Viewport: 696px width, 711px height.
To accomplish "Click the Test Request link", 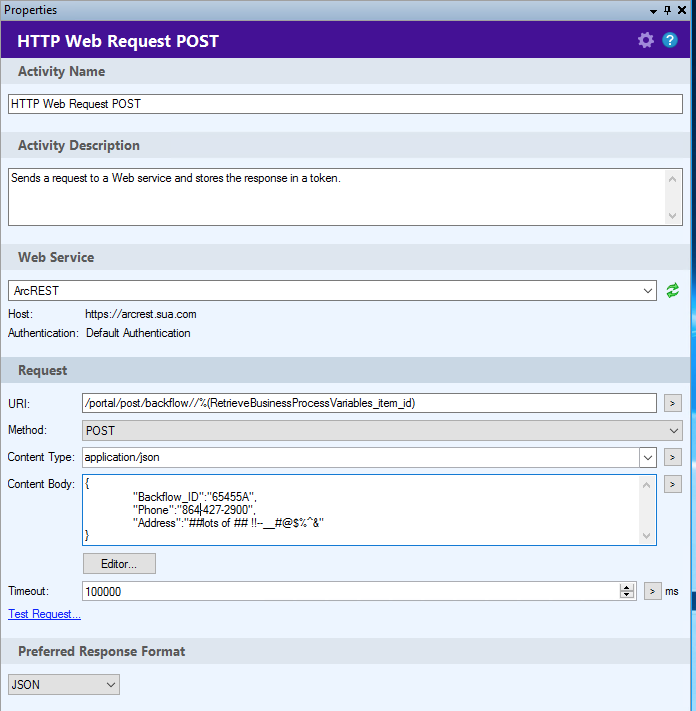I will tap(44, 614).
